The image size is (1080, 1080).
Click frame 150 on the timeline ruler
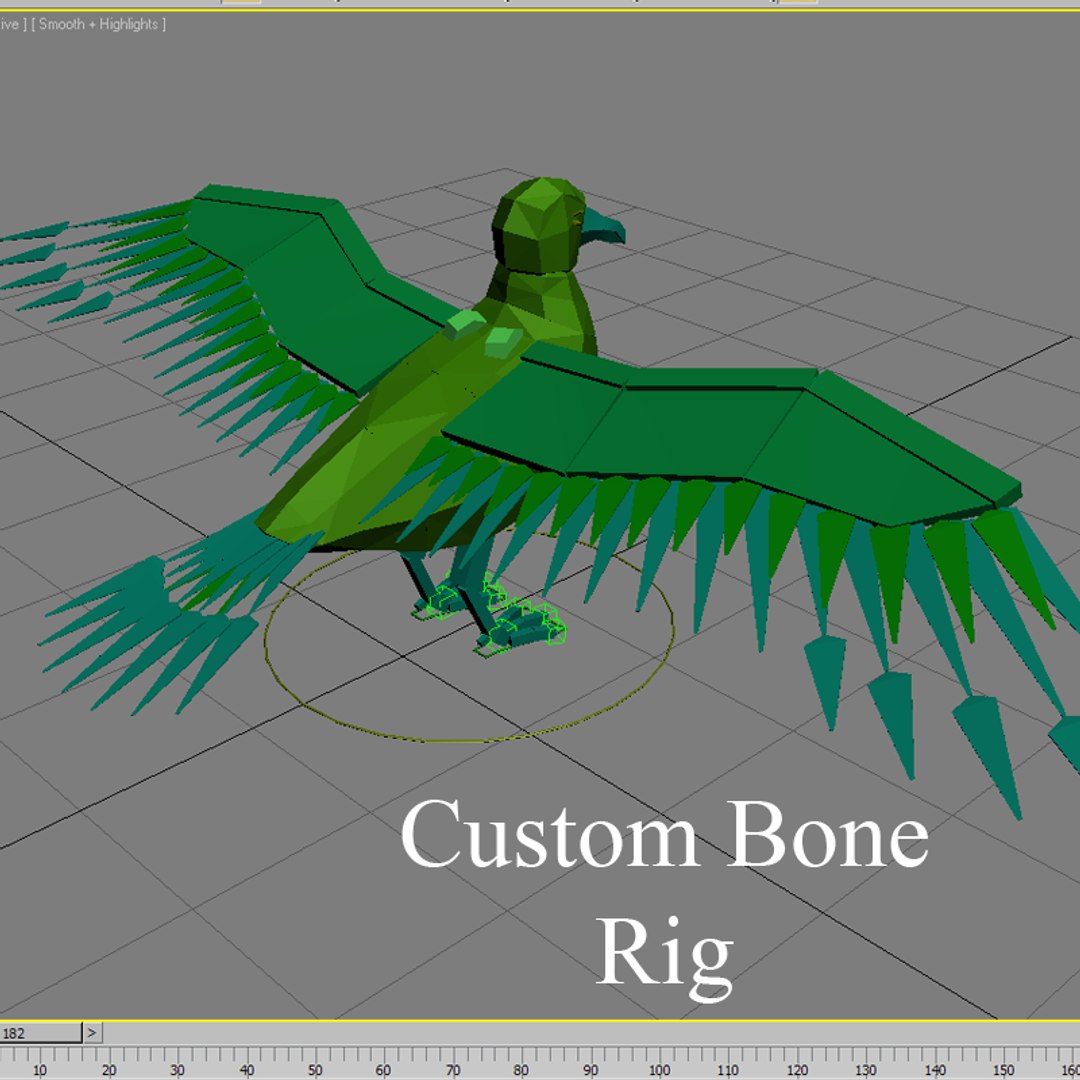pos(1004,1070)
